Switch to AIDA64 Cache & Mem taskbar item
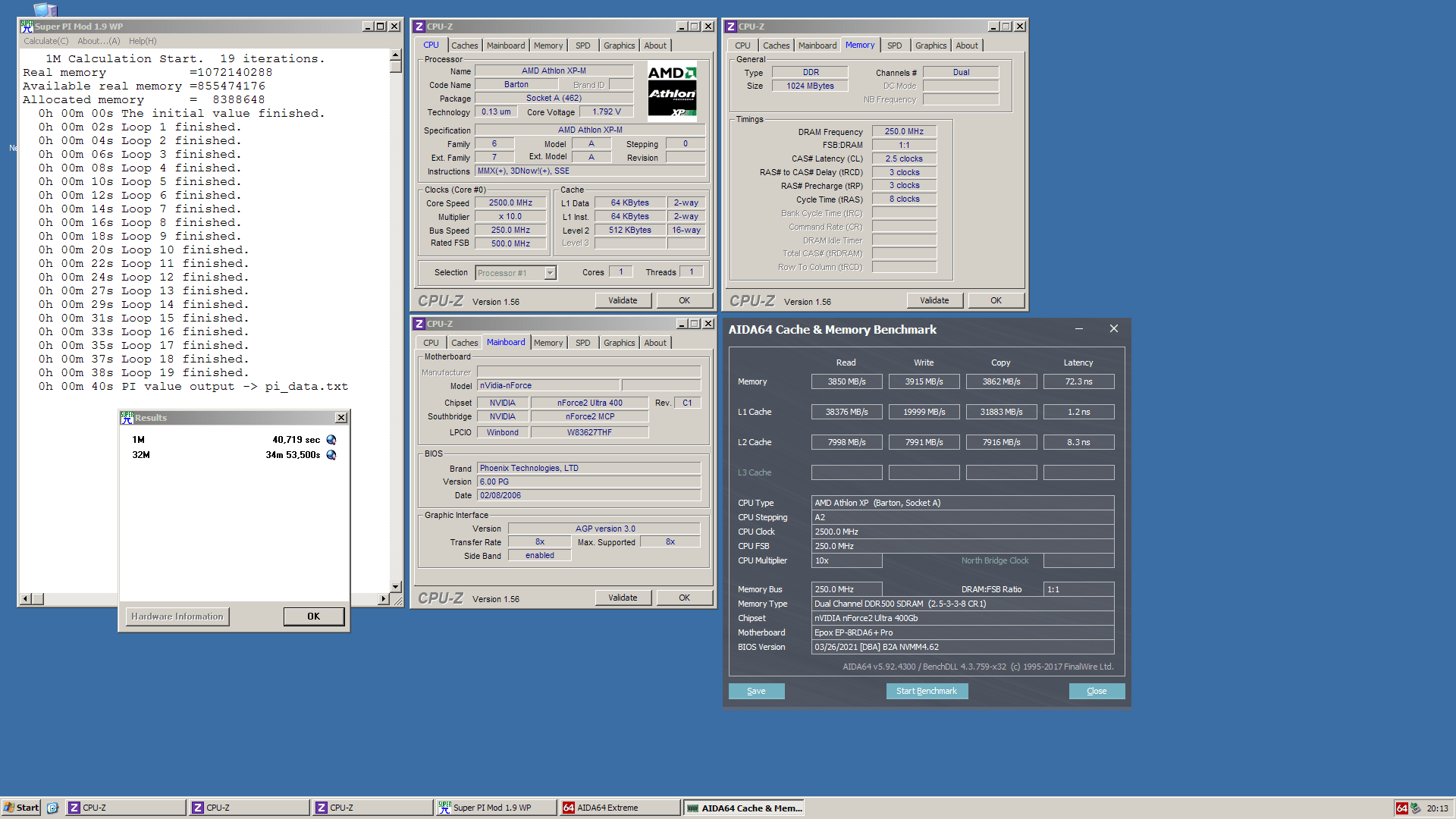 tap(743, 808)
